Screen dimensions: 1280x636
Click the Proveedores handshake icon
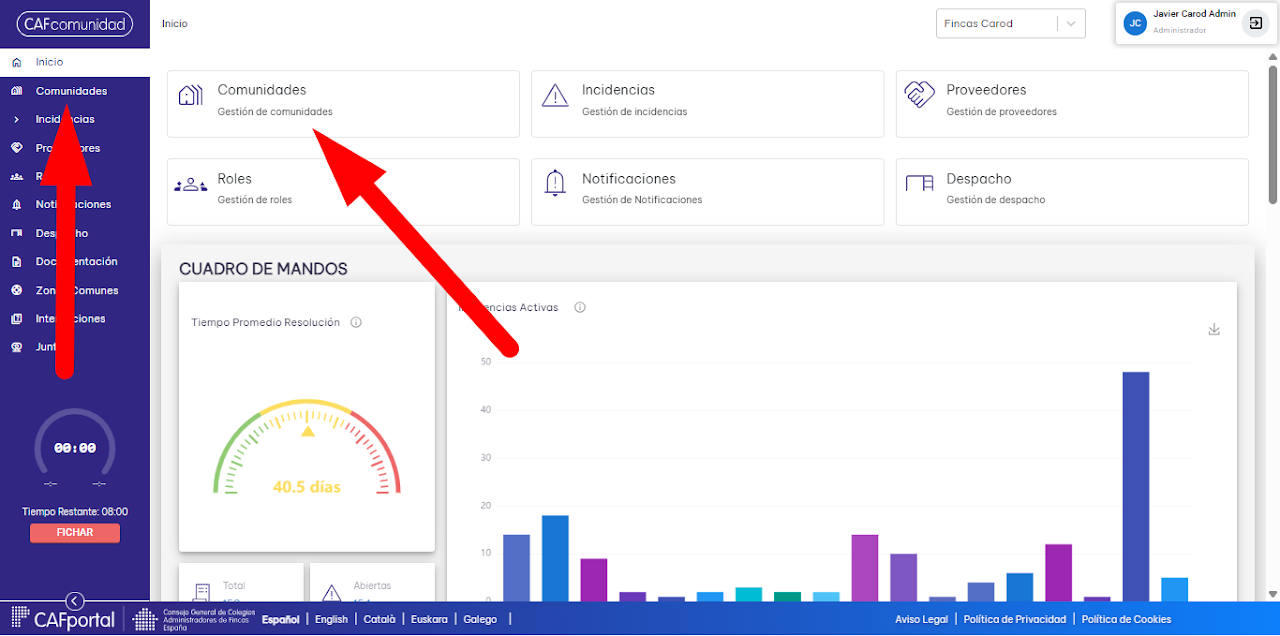click(x=919, y=95)
